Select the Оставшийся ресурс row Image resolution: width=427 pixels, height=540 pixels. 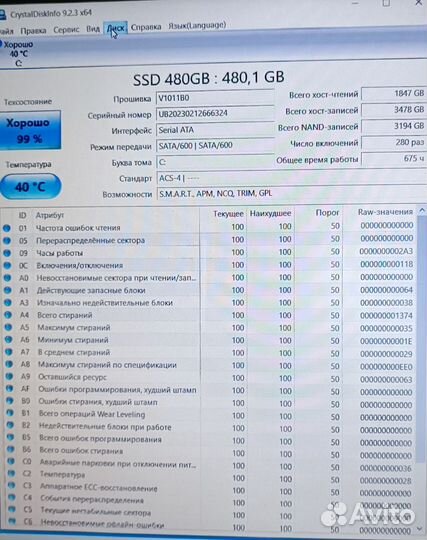pos(209,378)
